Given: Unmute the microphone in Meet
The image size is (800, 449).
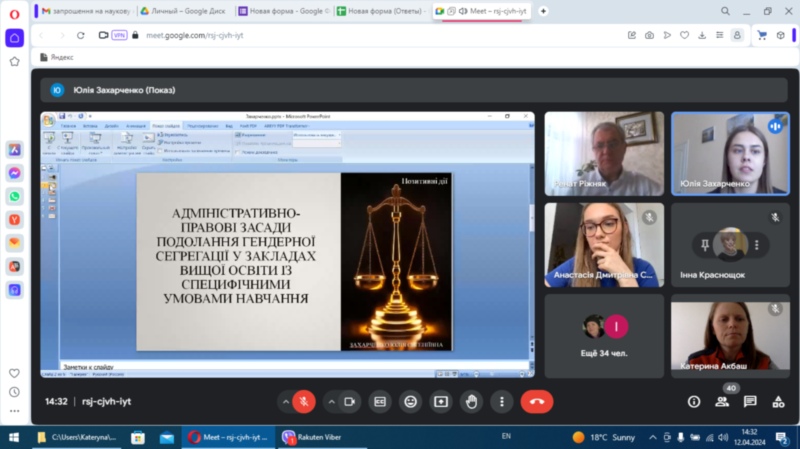Looking at the screenshot, I should coord(304,401).
